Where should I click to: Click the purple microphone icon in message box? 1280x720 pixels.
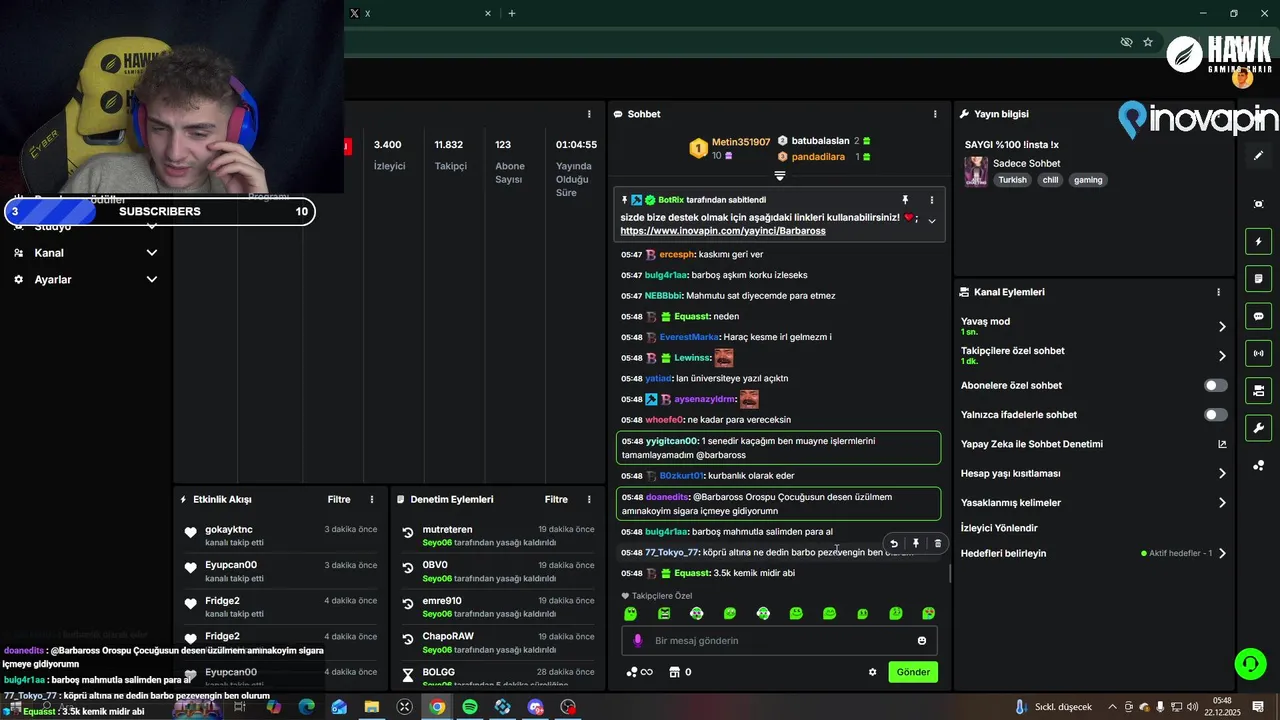pyautogui.click(x=638, y=640)
